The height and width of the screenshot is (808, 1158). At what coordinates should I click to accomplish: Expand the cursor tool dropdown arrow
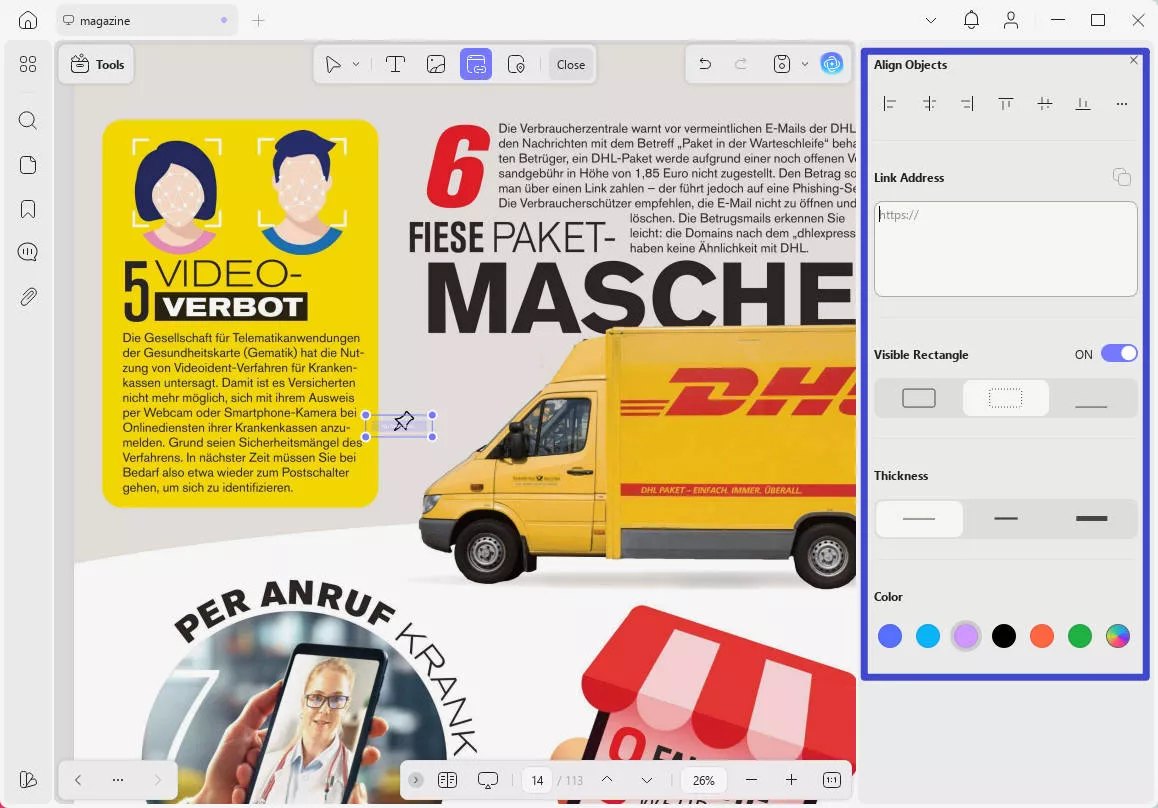pos(356,64)
